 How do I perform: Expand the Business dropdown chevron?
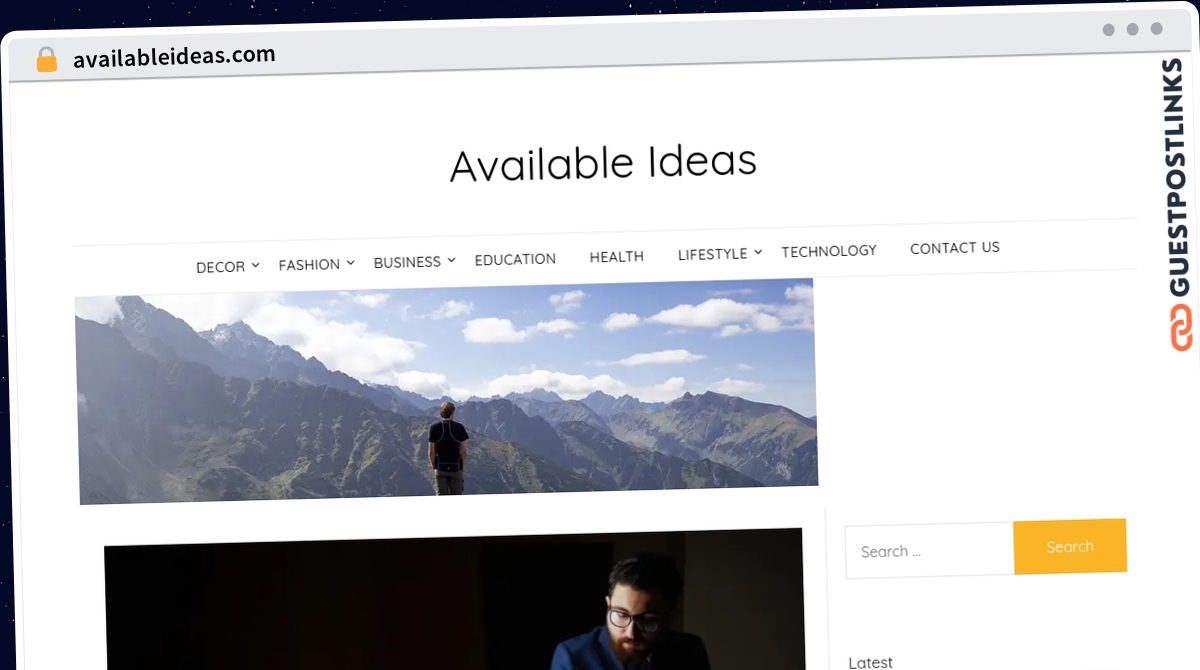click(451, 260)
